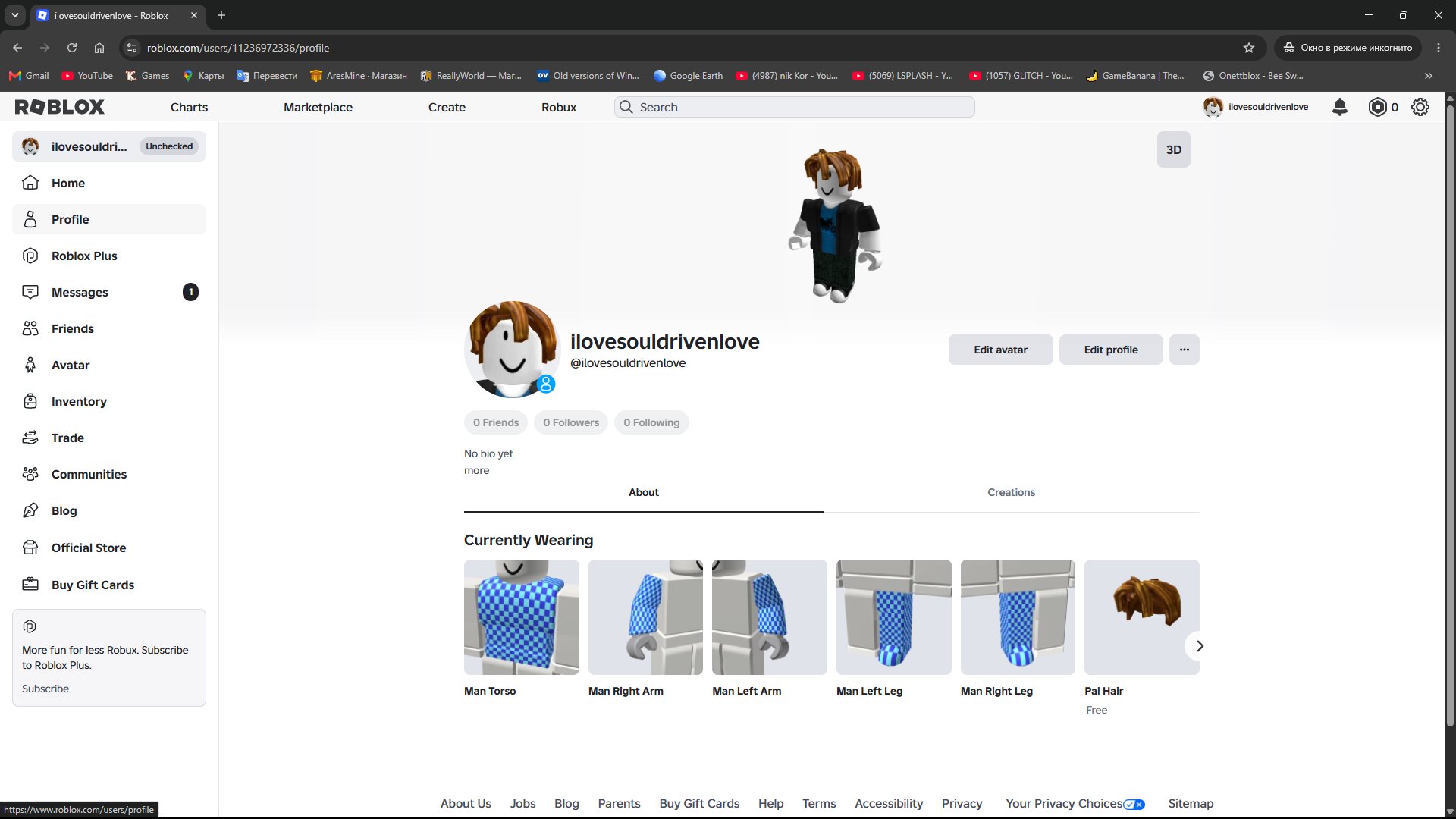This screenshot has width=1456, height=819.
Task: Open the settings gear in Roblox header
Action: click(x=1420, y=107)
